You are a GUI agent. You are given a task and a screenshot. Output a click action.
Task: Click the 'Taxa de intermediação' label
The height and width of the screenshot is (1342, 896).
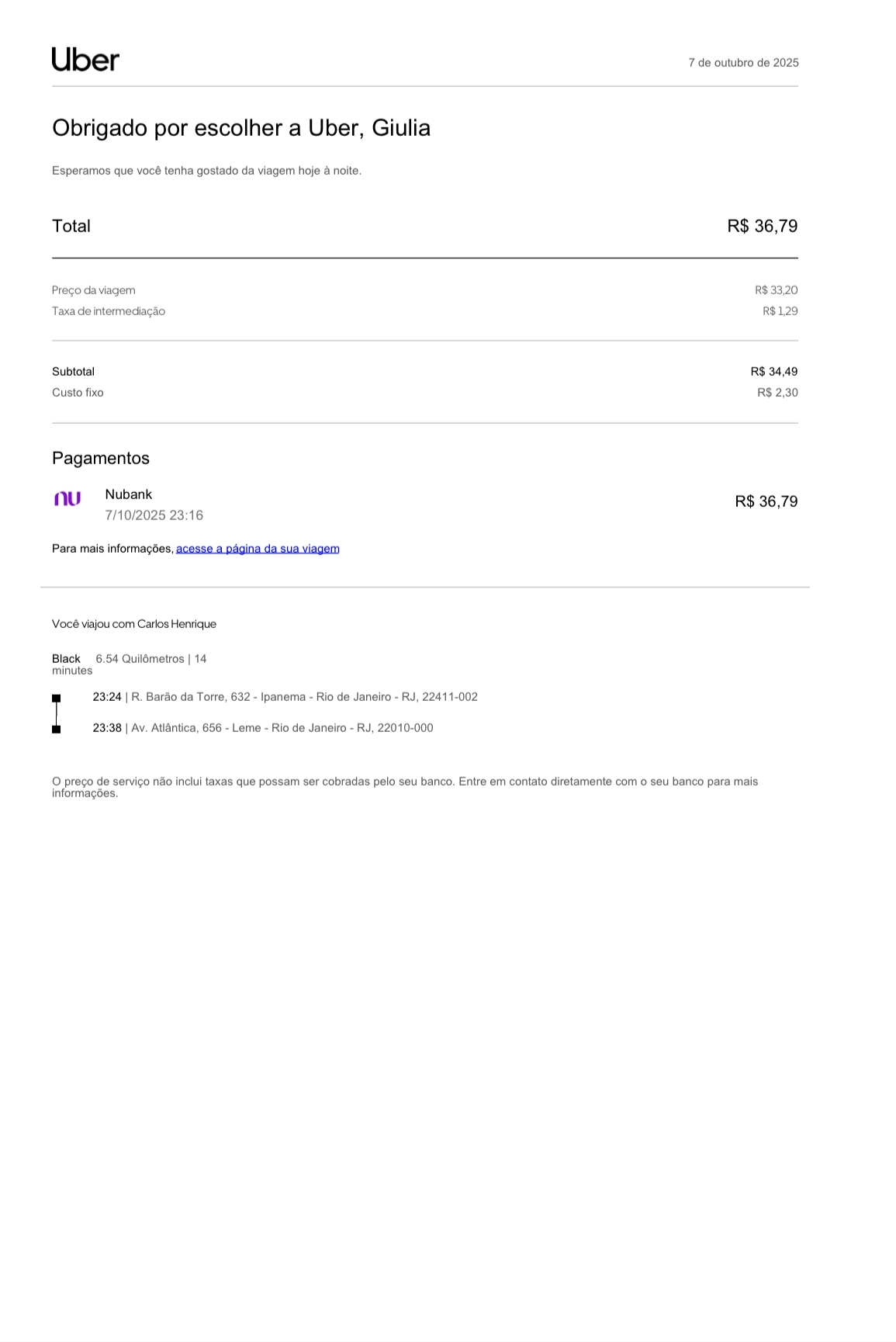(109, 311)
